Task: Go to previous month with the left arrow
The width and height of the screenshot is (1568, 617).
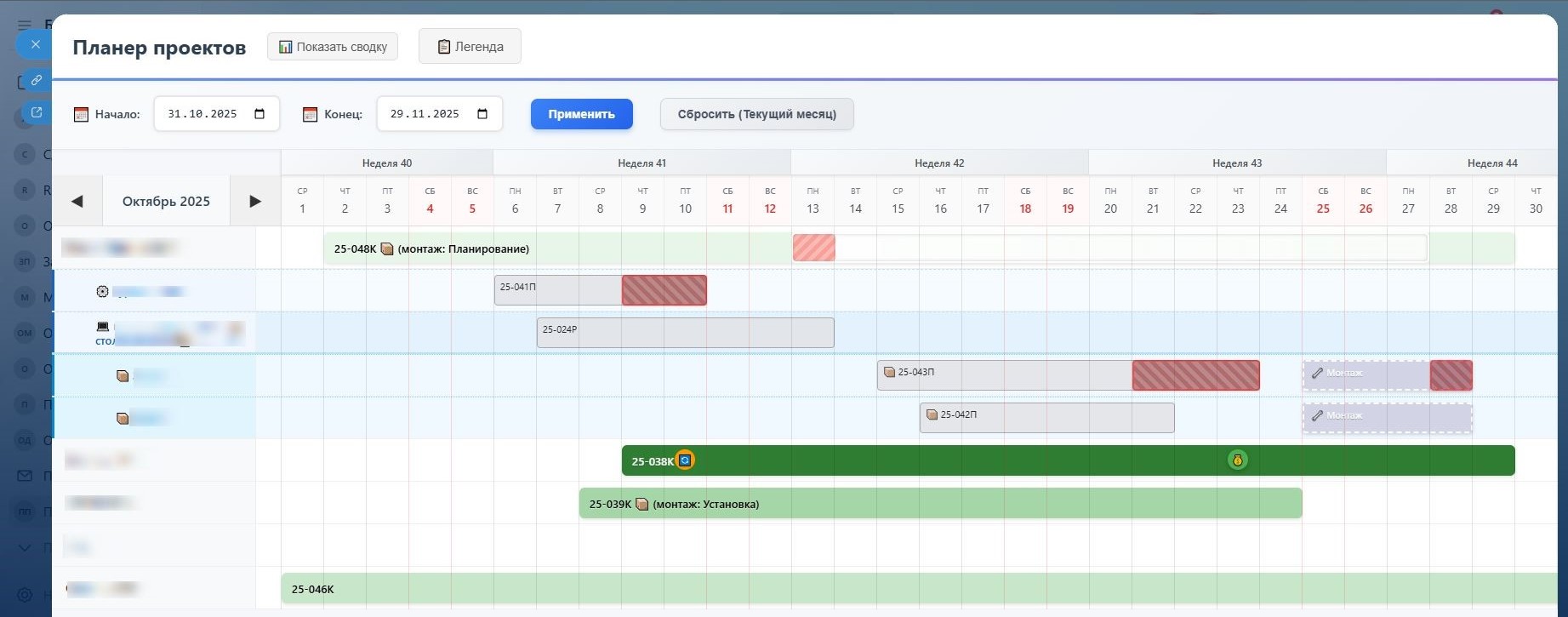Action: (77, 202)
